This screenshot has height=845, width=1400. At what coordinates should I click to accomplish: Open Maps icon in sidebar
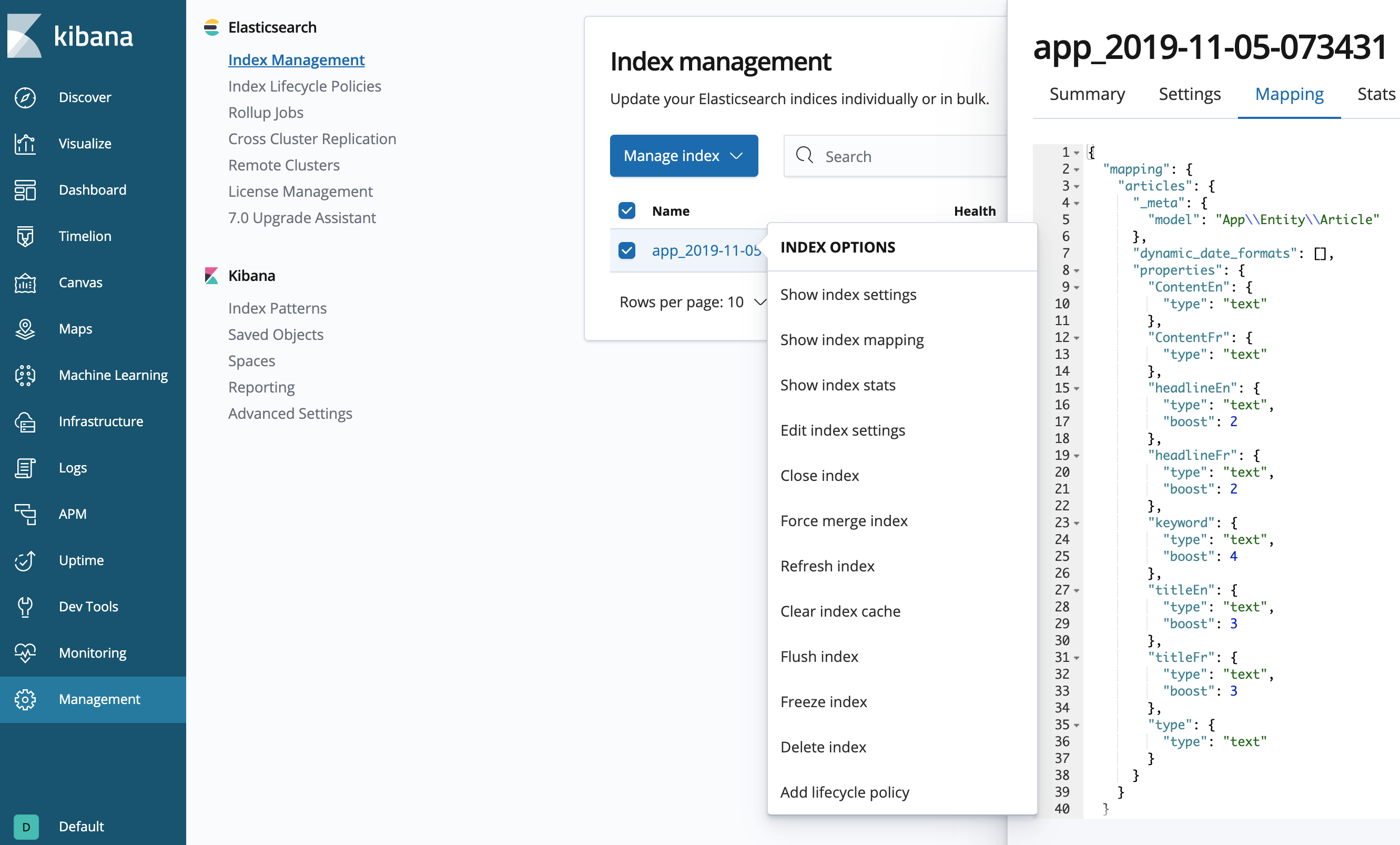coord(25,329)
